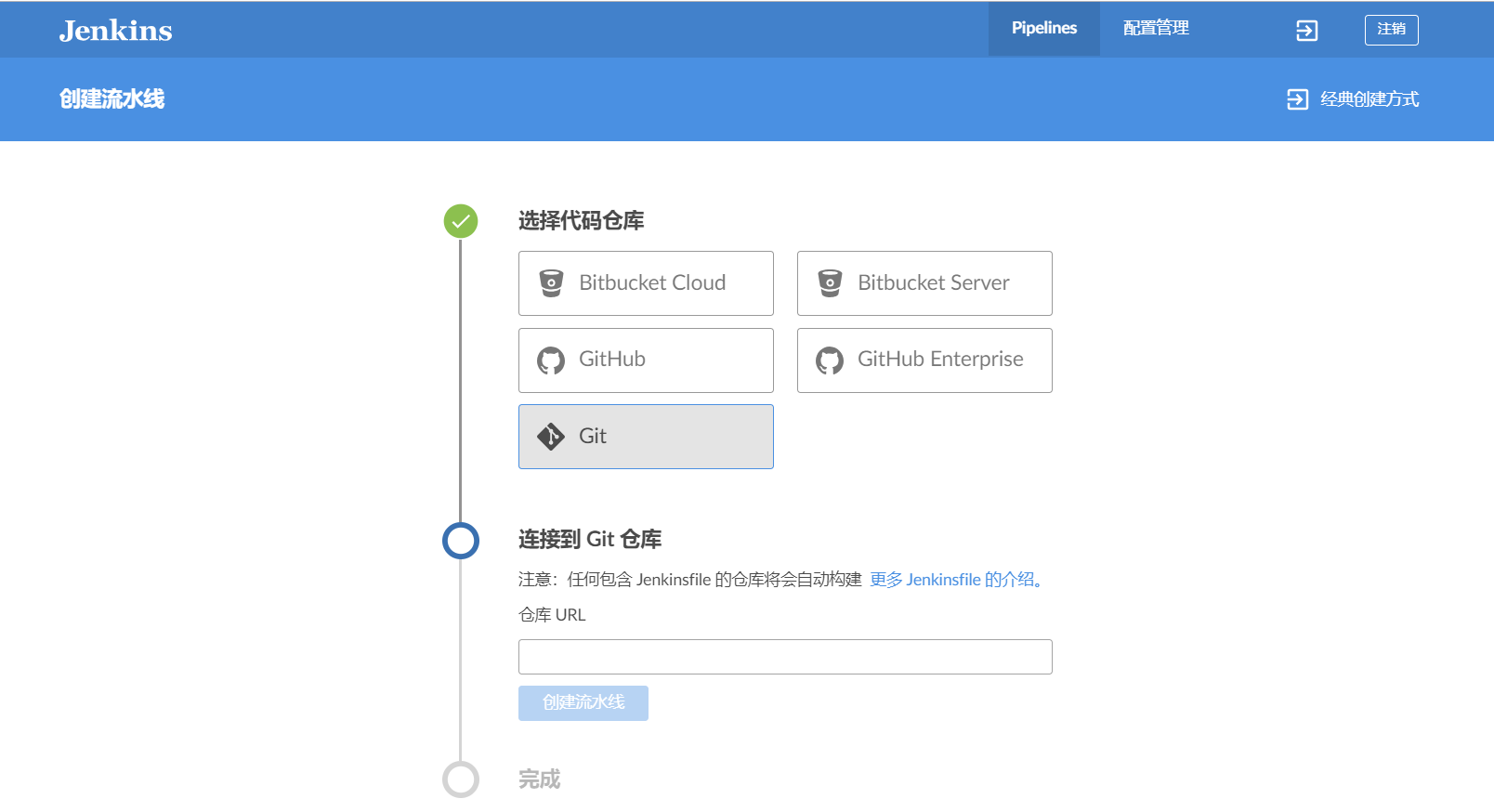Viewport: 1494px width, 812px height.
Task: Focus the 仓库 URL input field
Action: pos(785,657)
